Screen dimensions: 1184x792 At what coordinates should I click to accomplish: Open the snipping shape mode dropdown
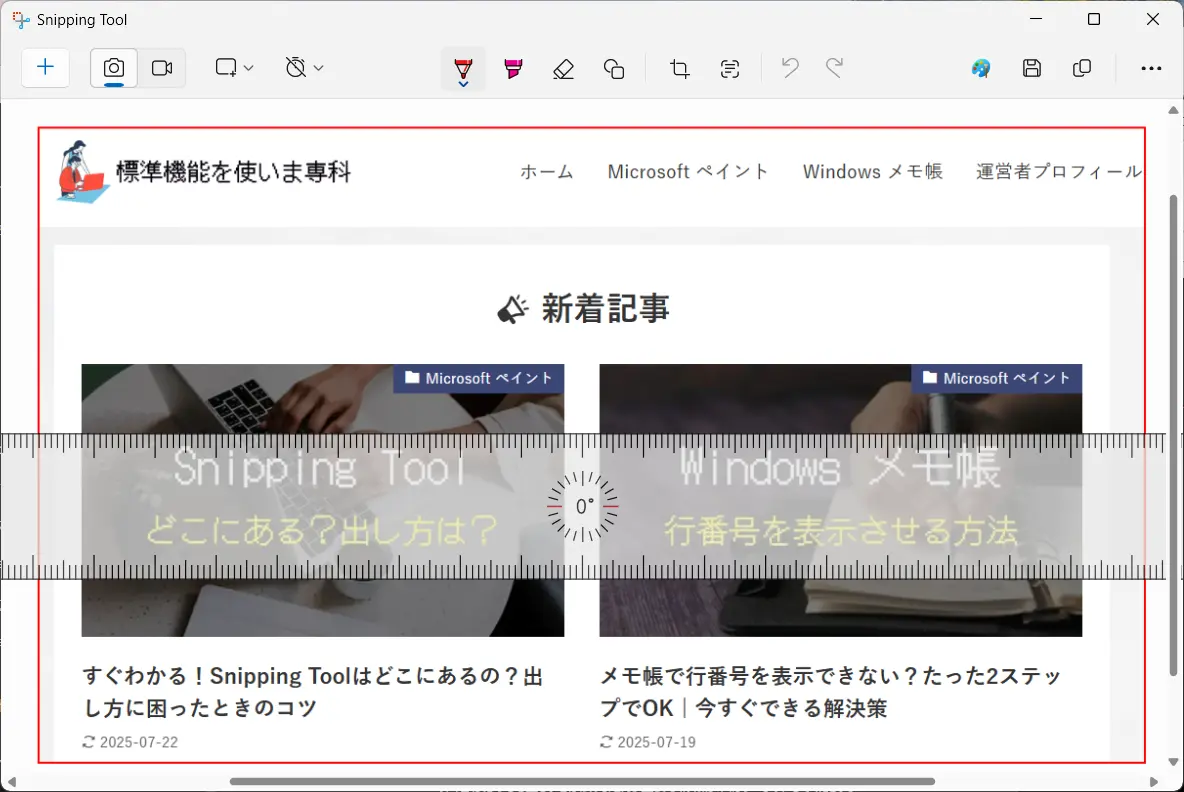pyautogui.click(x=233, y=68)
